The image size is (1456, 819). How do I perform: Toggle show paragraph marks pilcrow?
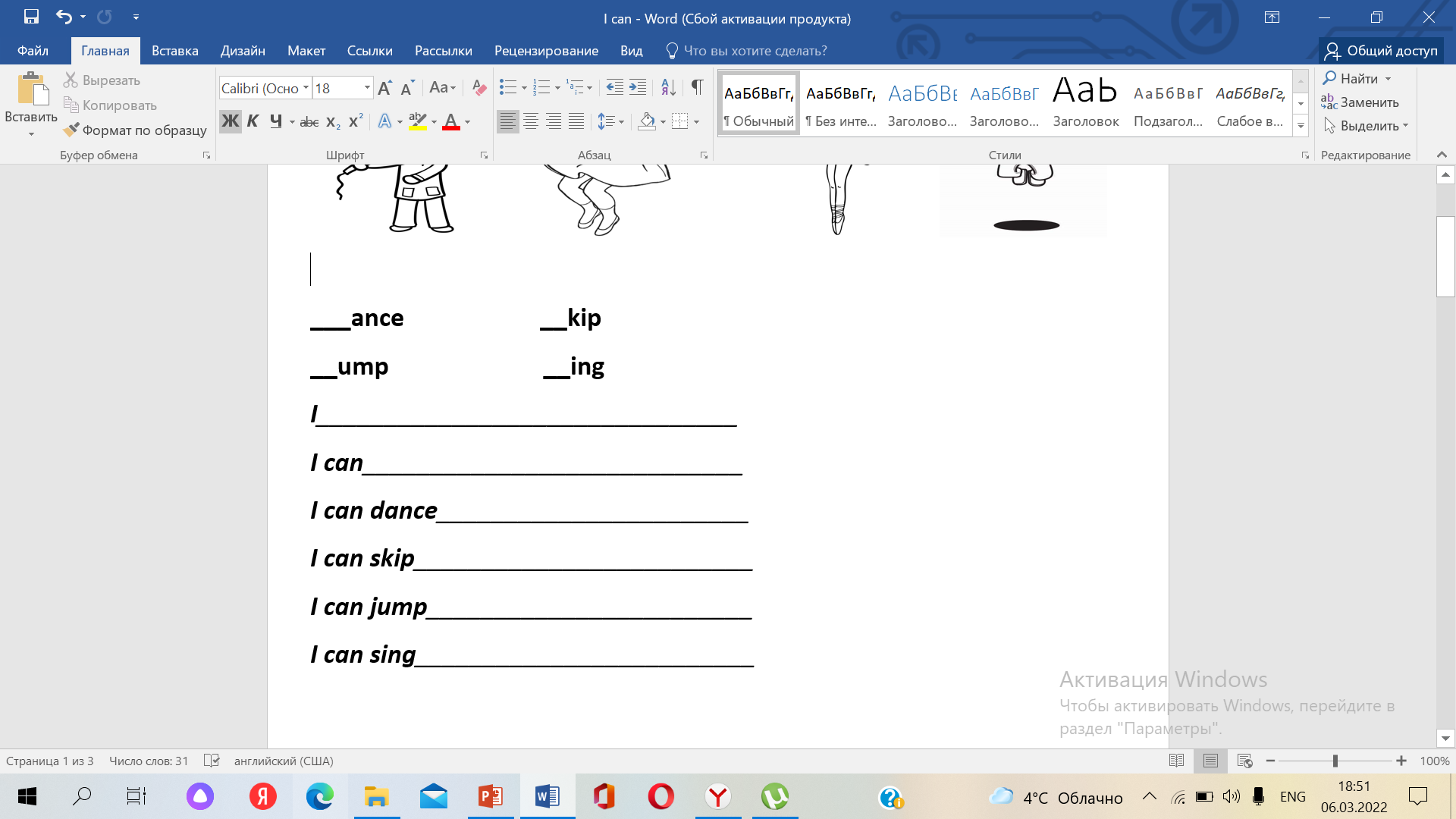click(x=697, y=88)
